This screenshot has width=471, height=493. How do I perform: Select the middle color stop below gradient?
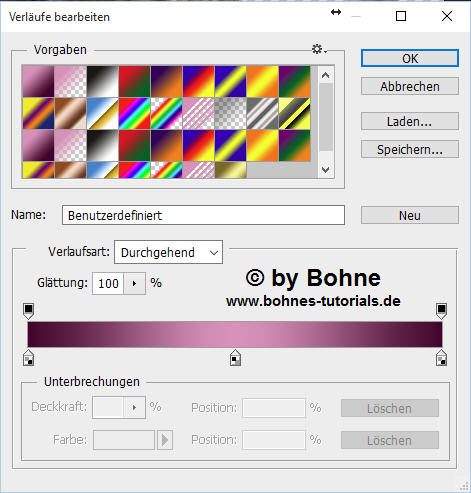(235, 358)
